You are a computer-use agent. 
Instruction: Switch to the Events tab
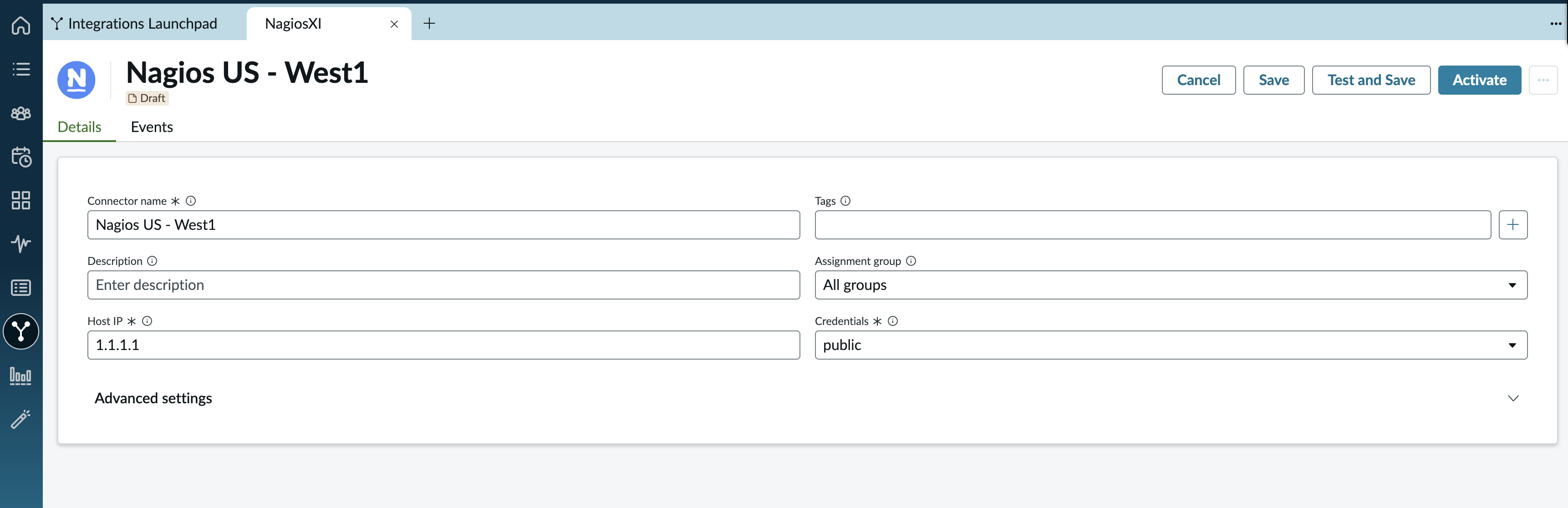pos(152,127)
